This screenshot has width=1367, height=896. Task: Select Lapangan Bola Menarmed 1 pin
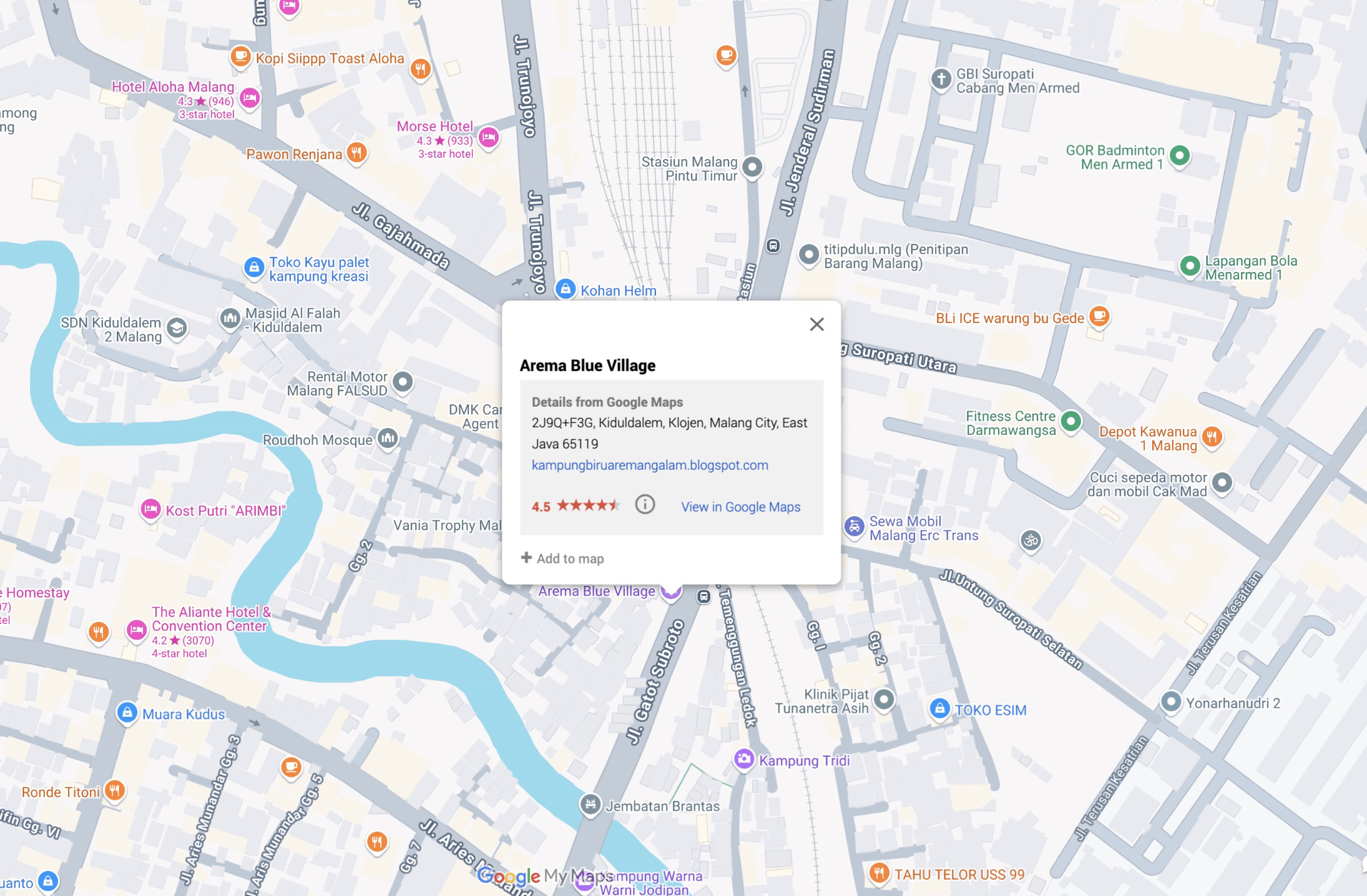(1190, 266)
